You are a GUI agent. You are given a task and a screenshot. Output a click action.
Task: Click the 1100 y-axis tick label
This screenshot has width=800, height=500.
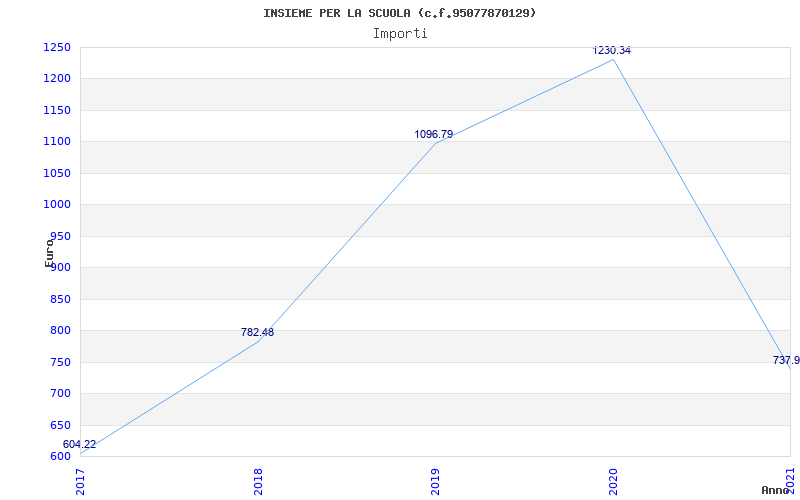(56, 142)
